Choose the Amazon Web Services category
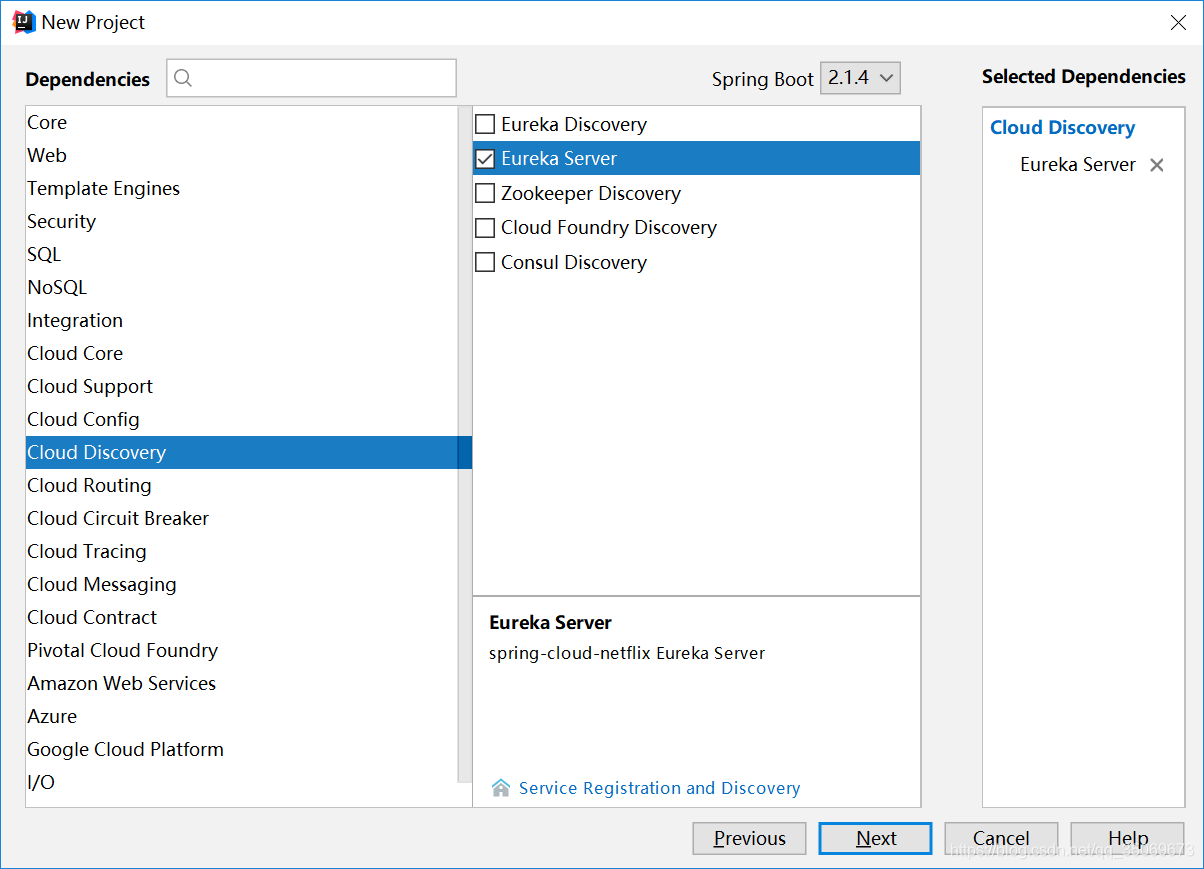Viewport: 1204px width, 869px height. [242, 683]
